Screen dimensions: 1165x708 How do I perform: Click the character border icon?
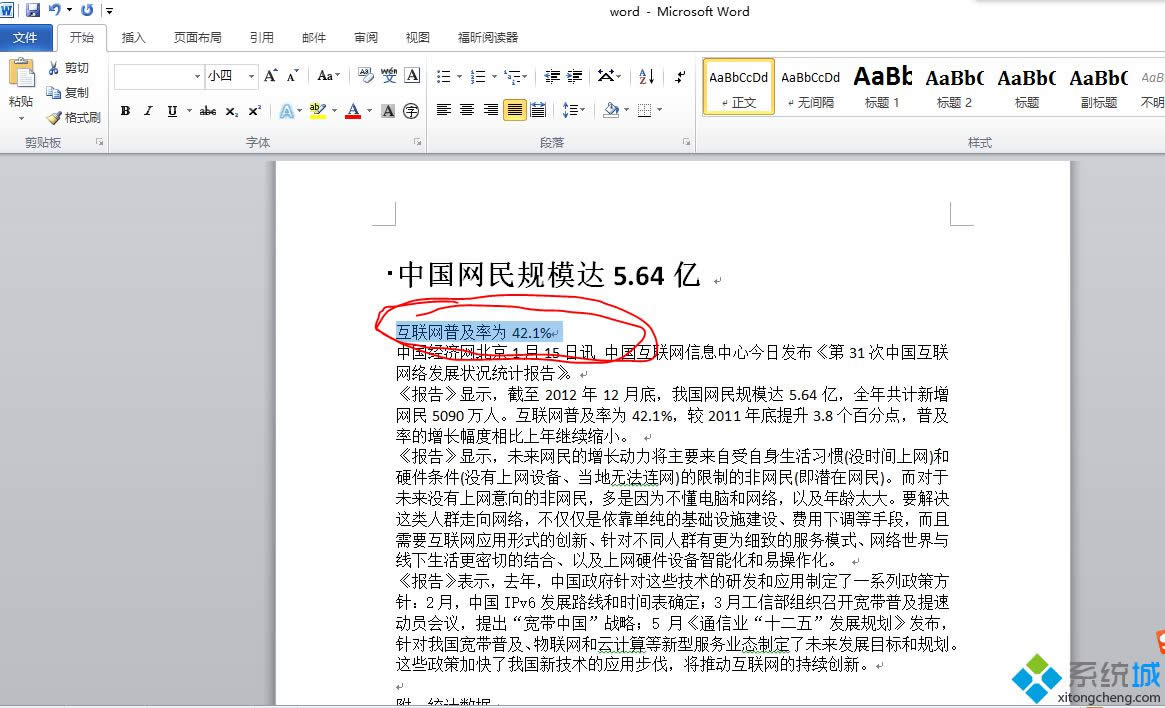[412, 75]
